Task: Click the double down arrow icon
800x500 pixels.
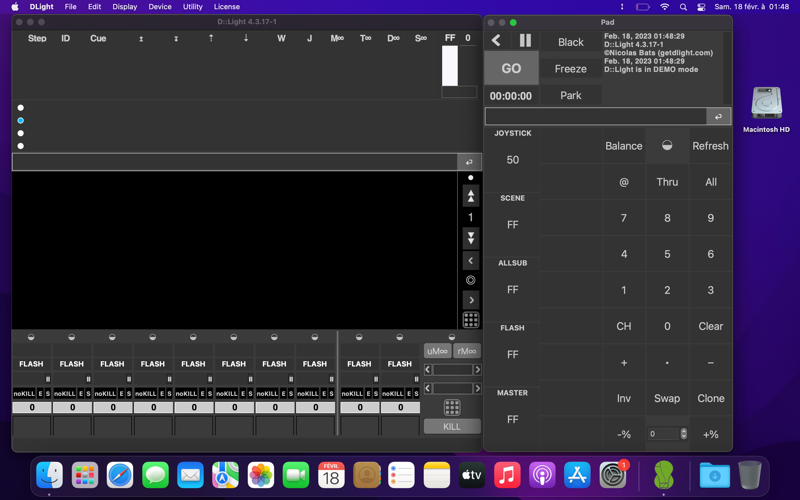Action: click(x=470, y=238)
